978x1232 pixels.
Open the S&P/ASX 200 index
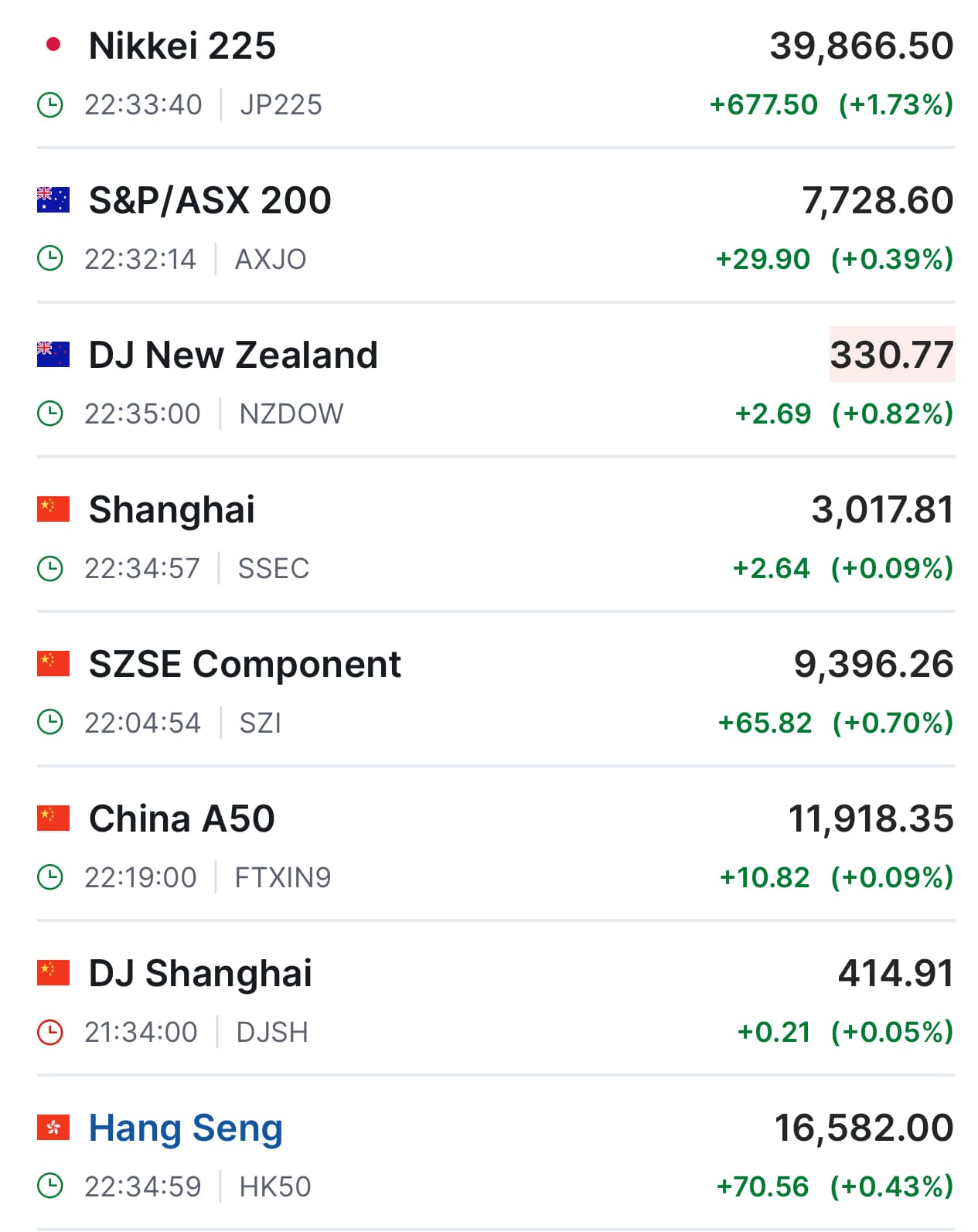coord(210,200)
